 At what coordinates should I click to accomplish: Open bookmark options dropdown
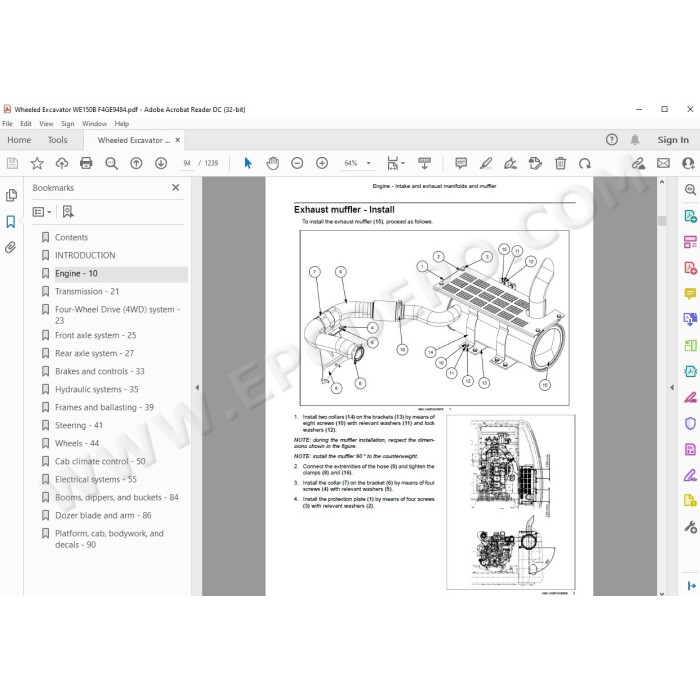(42, 212)
